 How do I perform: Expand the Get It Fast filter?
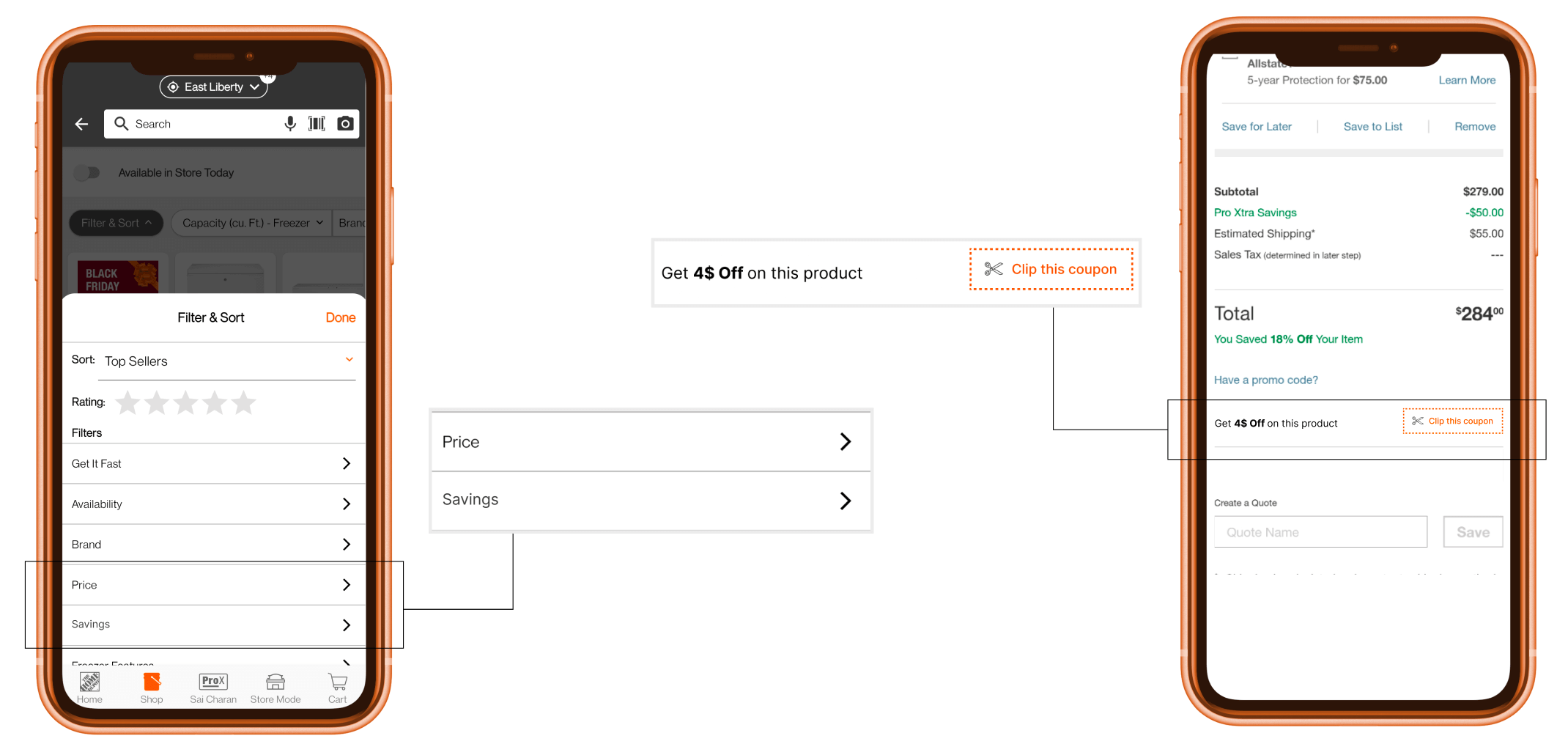(213, 463)
